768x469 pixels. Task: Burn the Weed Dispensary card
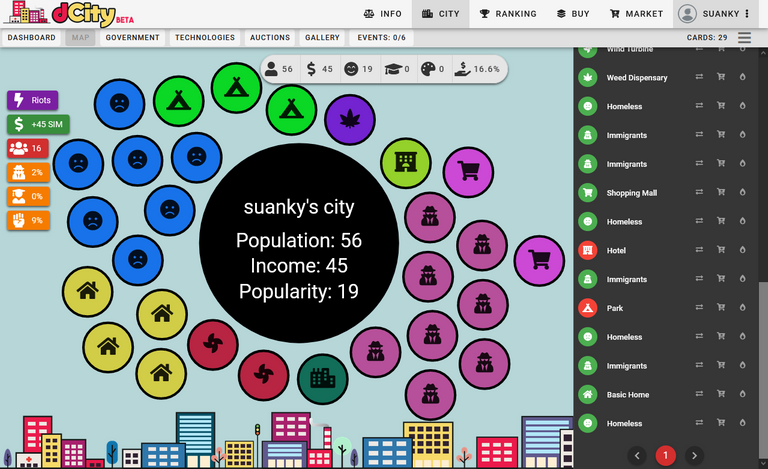[x=743, y=77]
